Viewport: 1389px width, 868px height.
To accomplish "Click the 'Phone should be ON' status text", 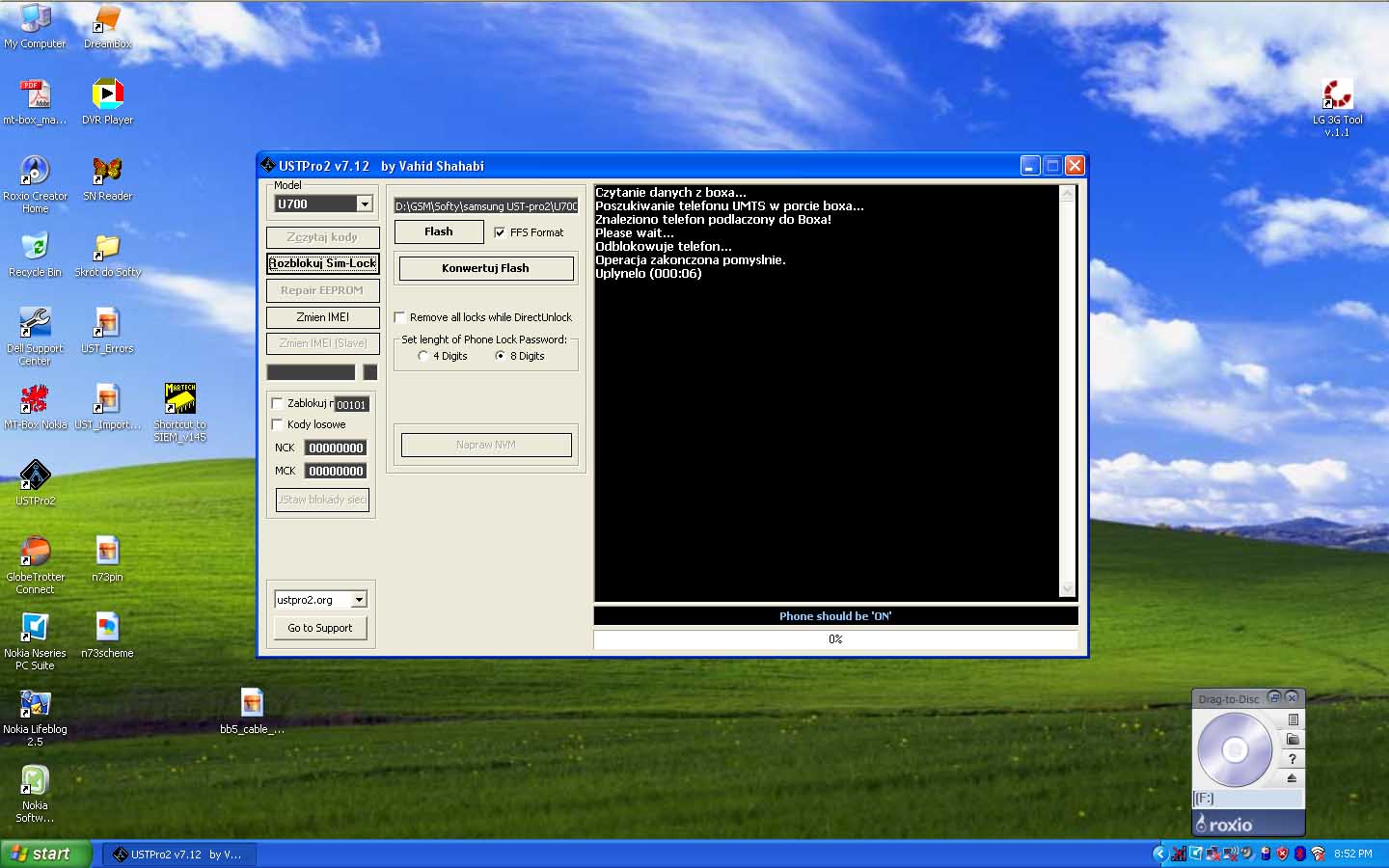I will (x=835, y=616).
